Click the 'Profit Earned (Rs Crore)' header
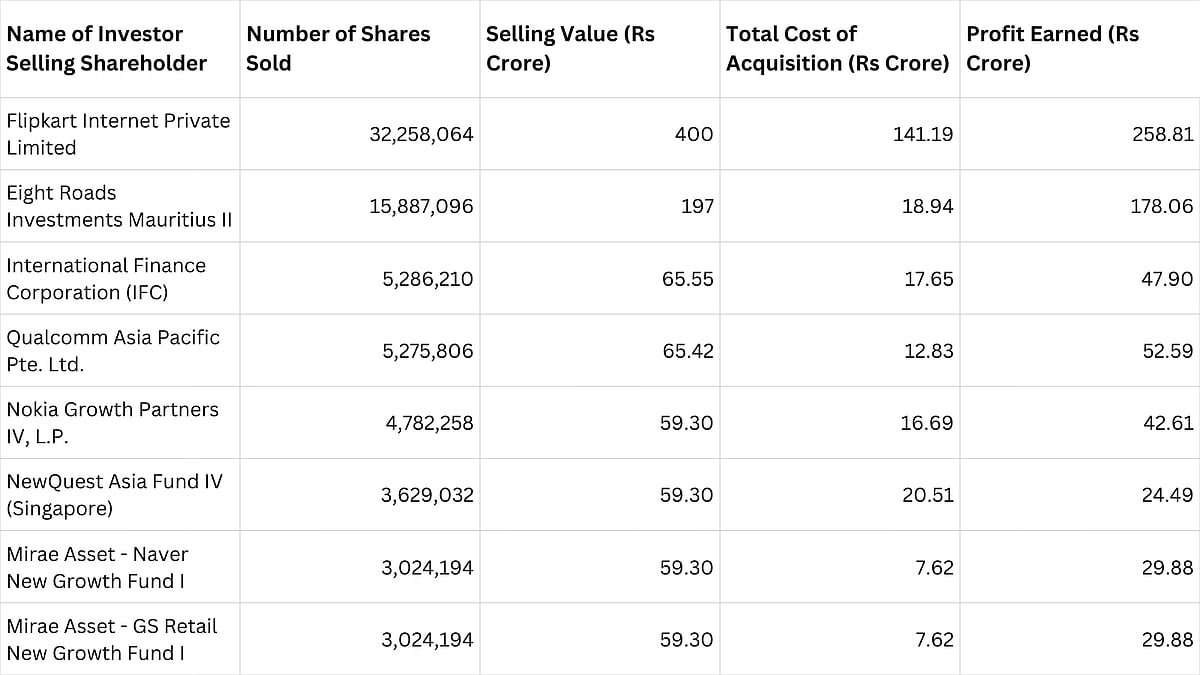 click(1052, 49)
